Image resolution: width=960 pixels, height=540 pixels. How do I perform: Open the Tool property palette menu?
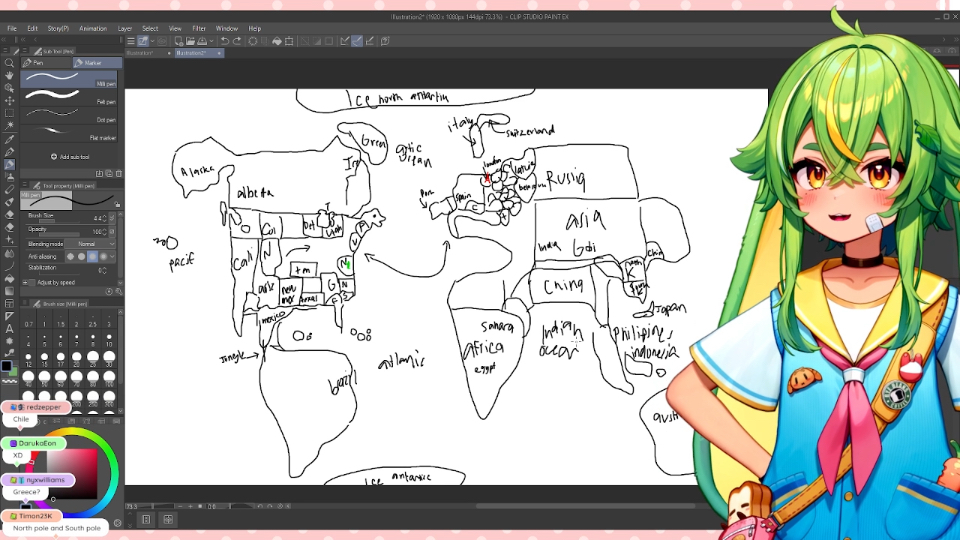25,185
